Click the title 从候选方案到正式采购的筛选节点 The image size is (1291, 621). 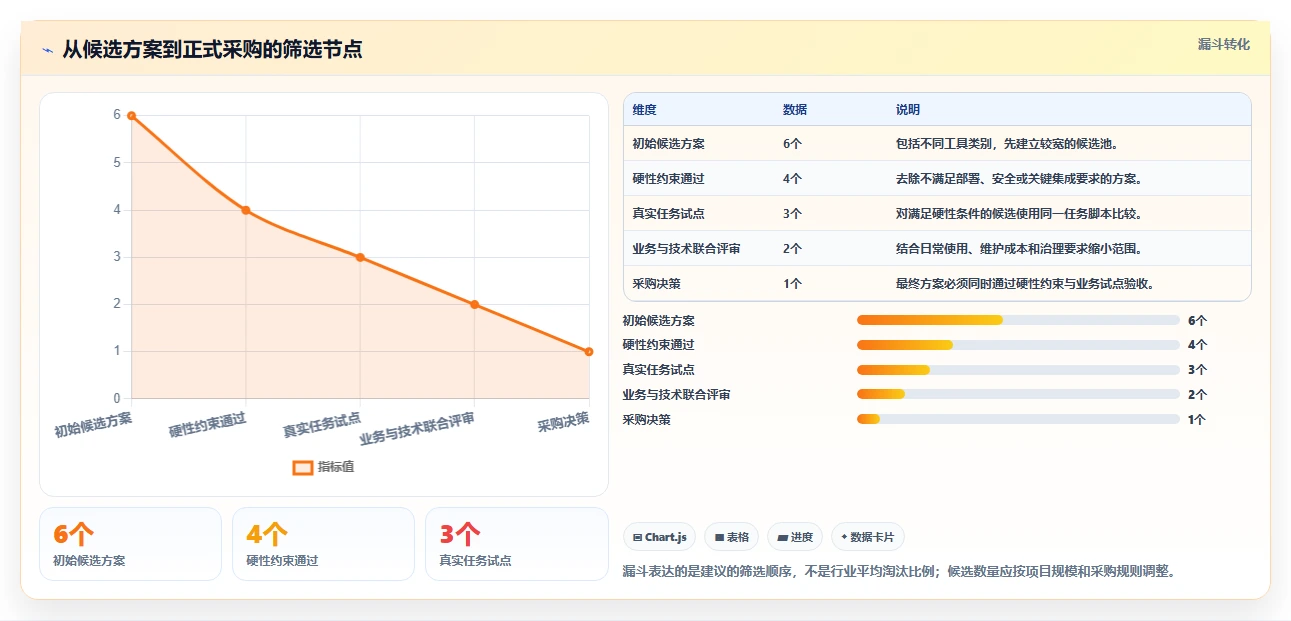click(212, 49)
